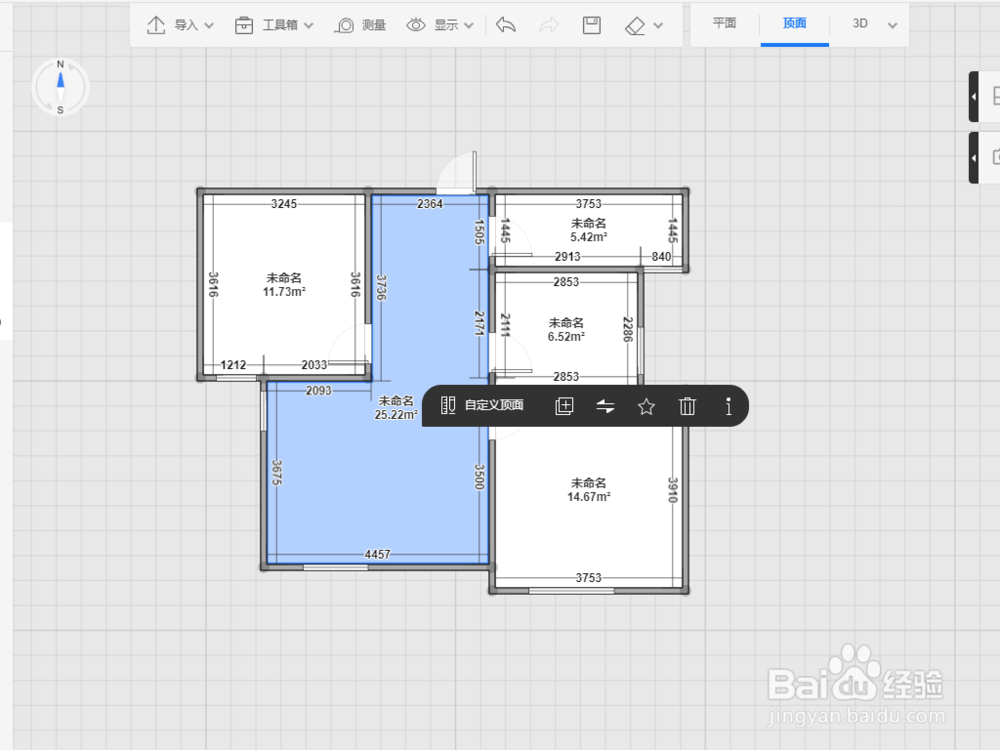
Task: Open the 工具箱 toolbox icon
Action: pyautogui.click(x=244, y=26)
